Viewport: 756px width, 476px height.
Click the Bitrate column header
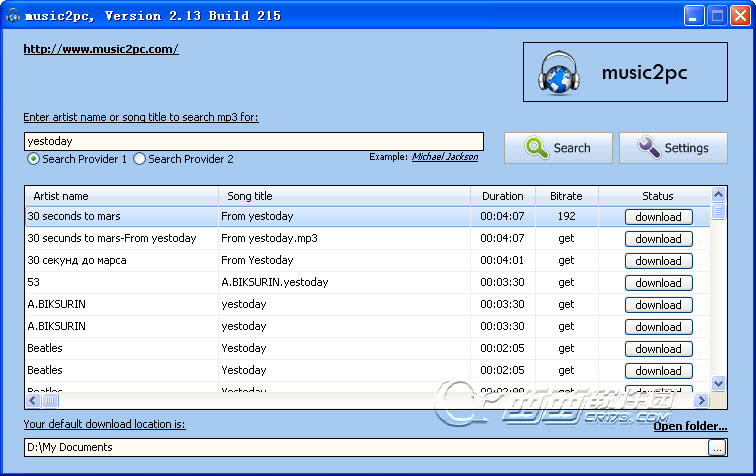pyautogui.click(x=566, y=196)
